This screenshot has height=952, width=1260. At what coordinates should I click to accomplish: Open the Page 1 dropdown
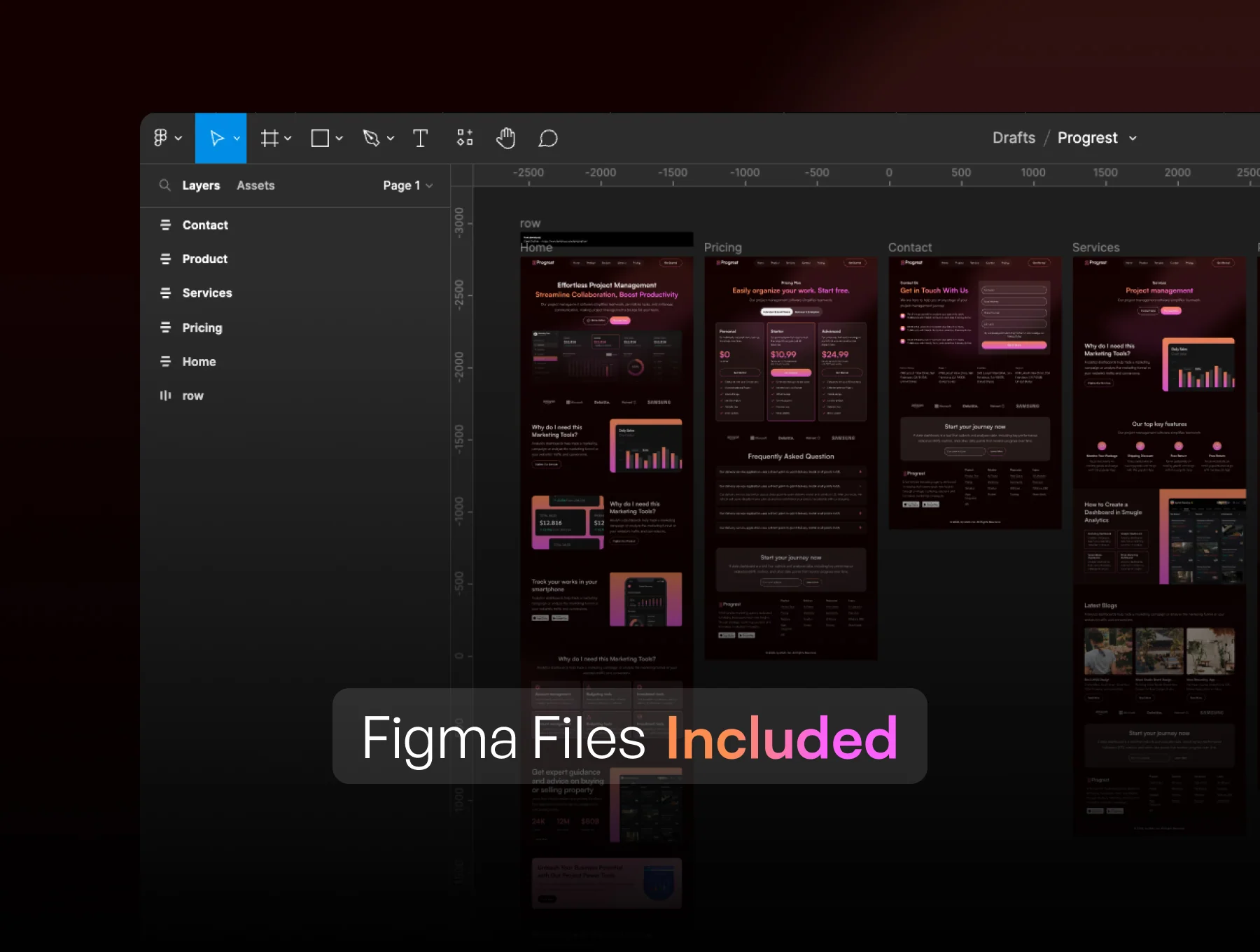click(408, 185)
